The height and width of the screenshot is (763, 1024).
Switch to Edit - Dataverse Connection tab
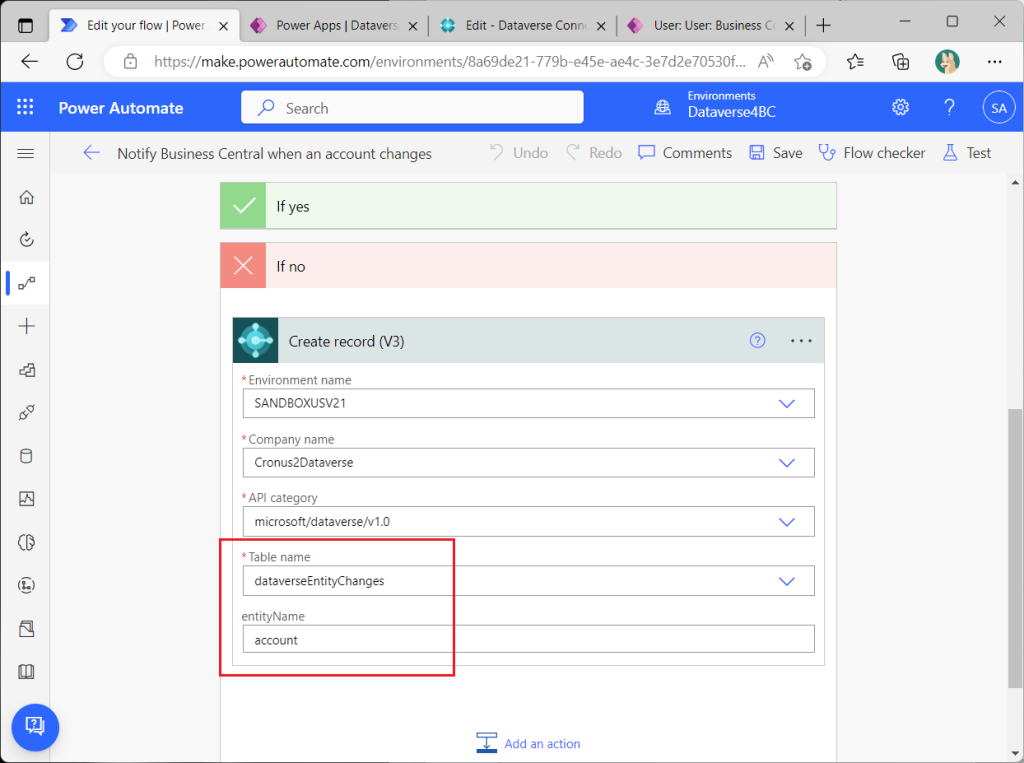point(524,25)
